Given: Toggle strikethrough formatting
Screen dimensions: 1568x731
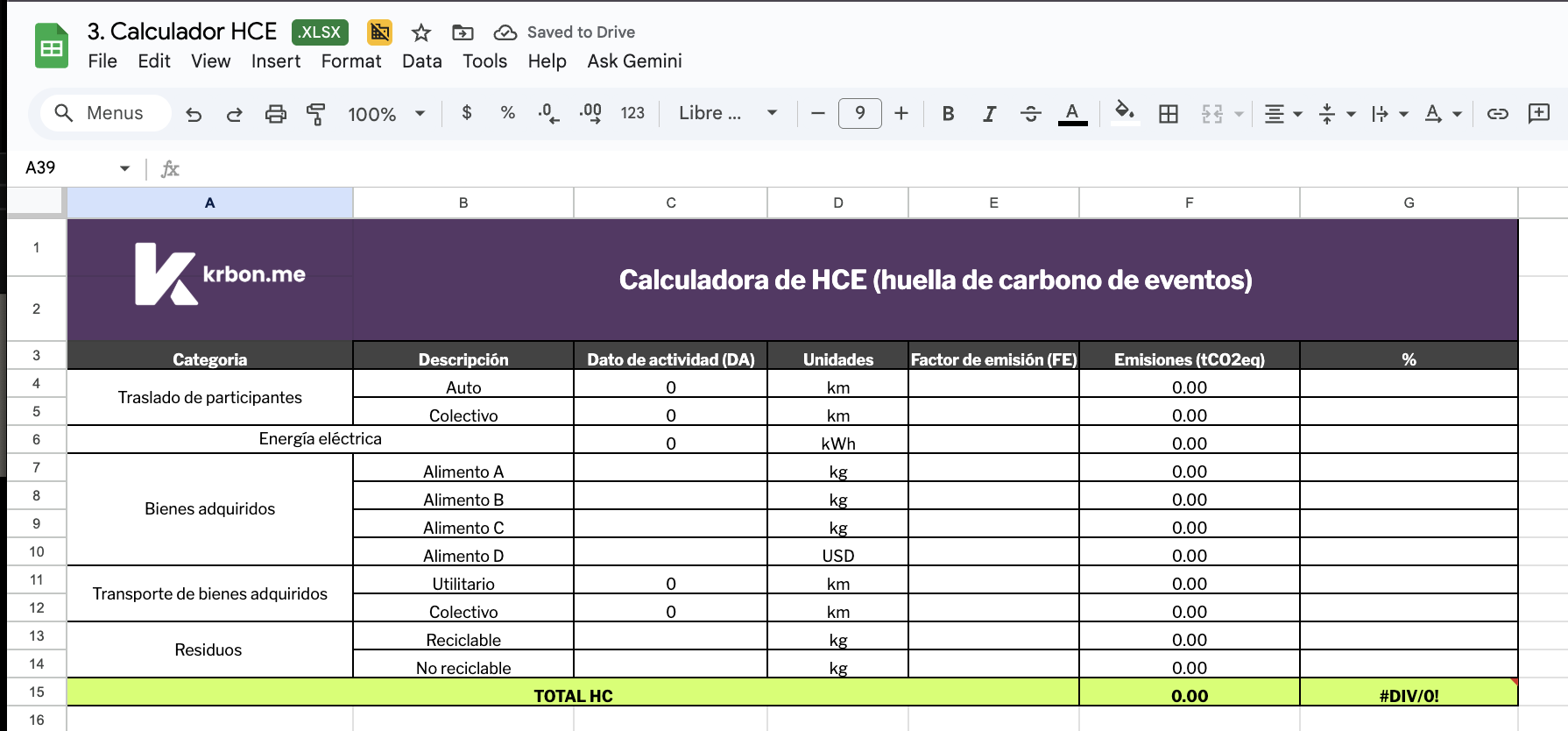Looking at the screenshot, I should click(x=1030, y=114).
